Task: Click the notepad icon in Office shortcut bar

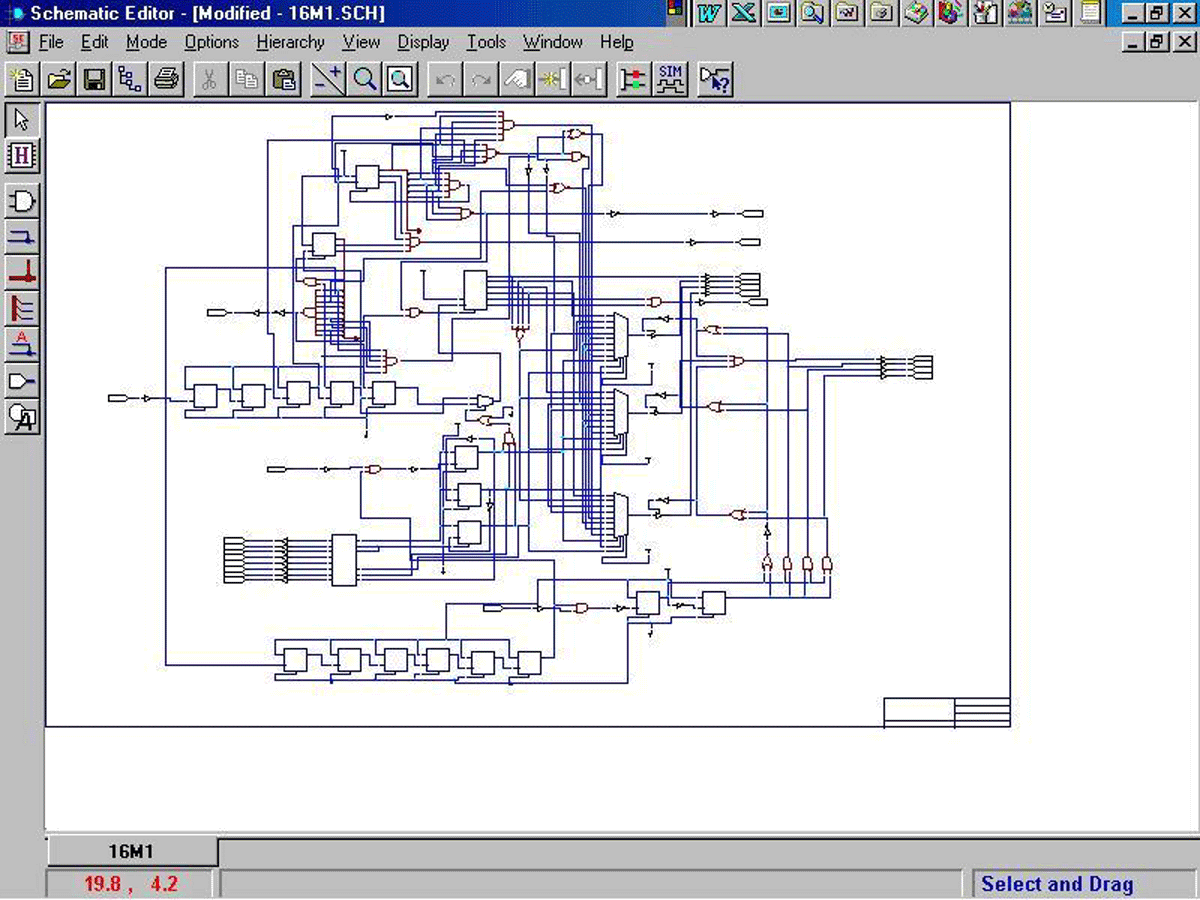Action: (1089, 12)
